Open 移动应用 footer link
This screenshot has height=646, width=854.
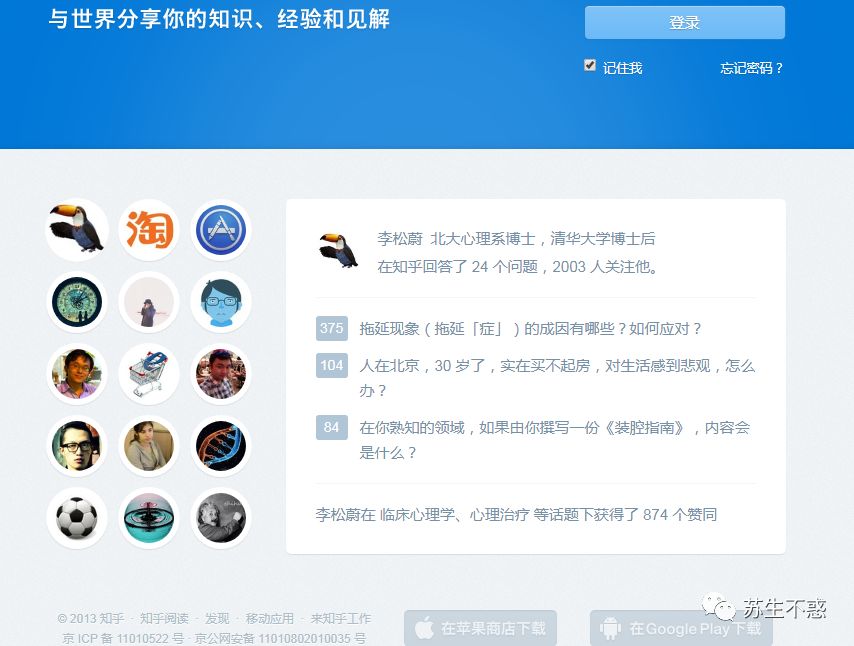point(270,619)
